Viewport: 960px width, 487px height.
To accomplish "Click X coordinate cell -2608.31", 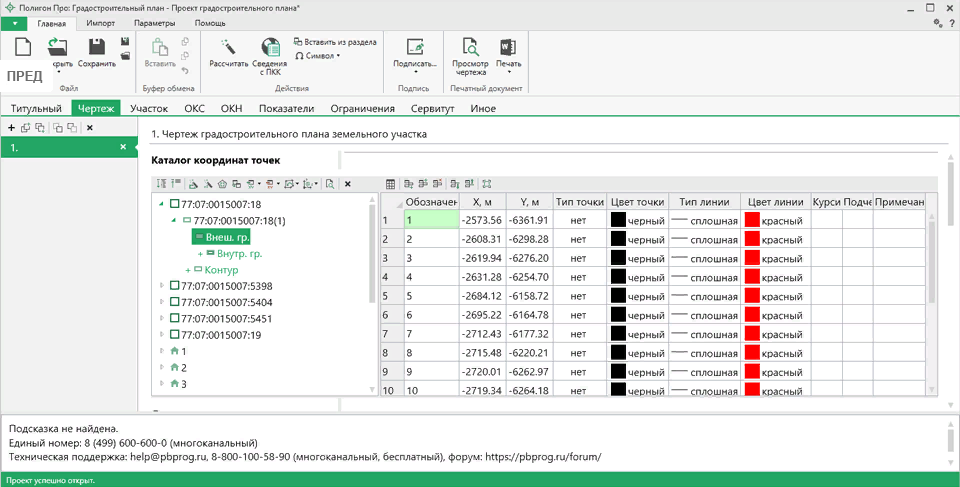I will point(480,239).
